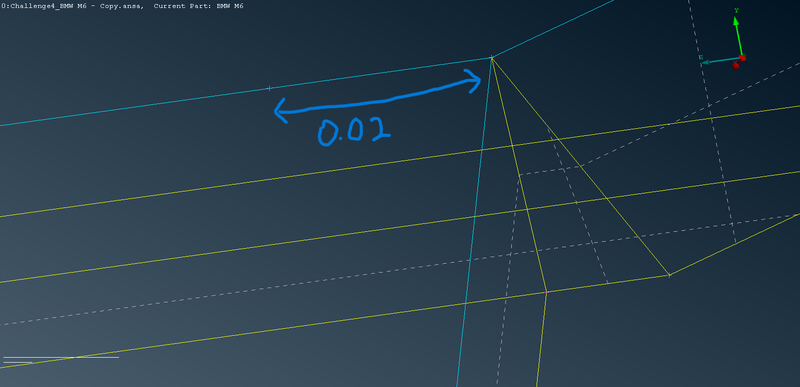Select the magenta hot point at lower right corner
This screenshot has width=800, height=387.
tap(669, 275)
